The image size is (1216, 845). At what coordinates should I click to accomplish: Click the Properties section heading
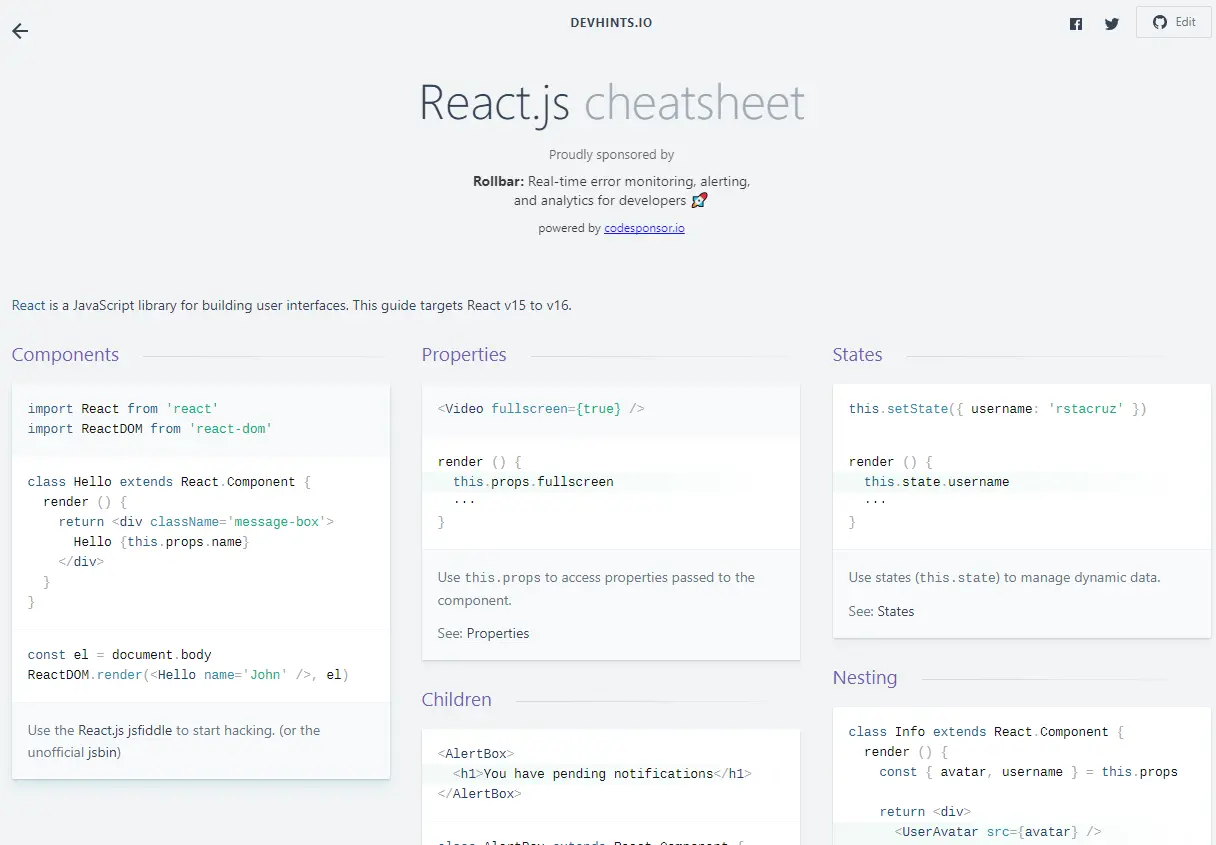[x=464, y=355]
